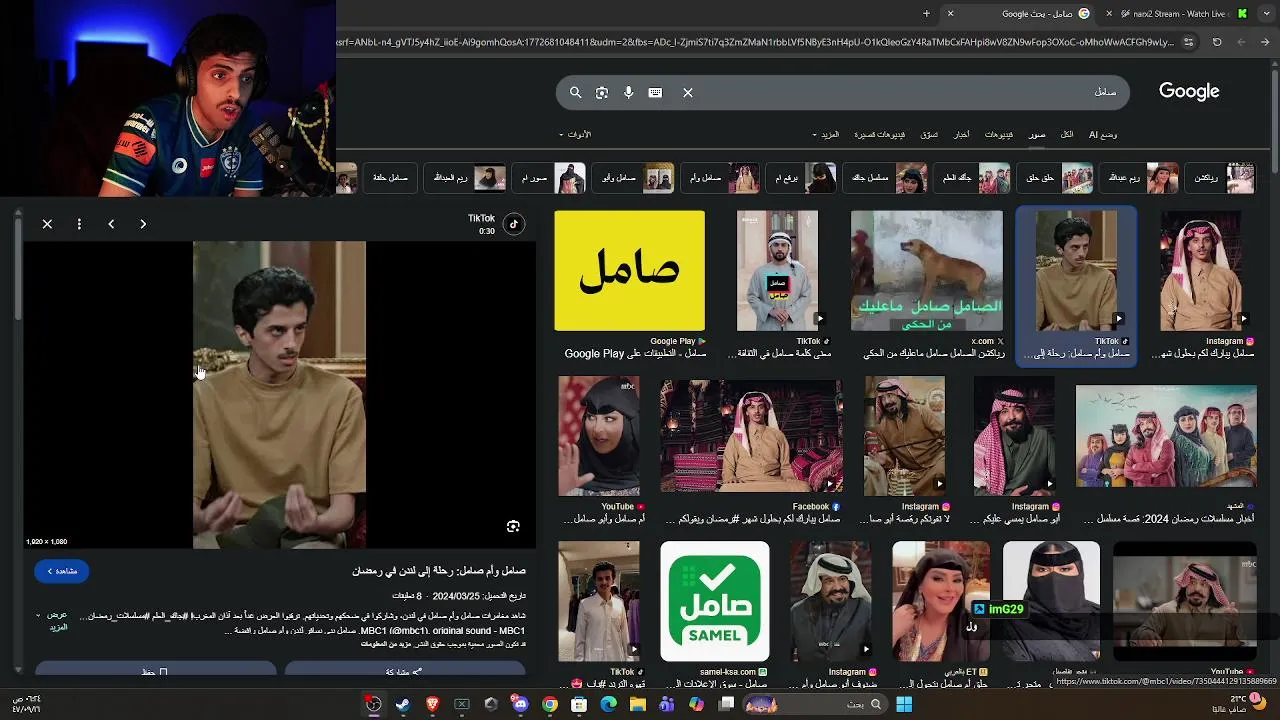Click the large preview image
1280x720 pixels.
click(x=279, y=394)
